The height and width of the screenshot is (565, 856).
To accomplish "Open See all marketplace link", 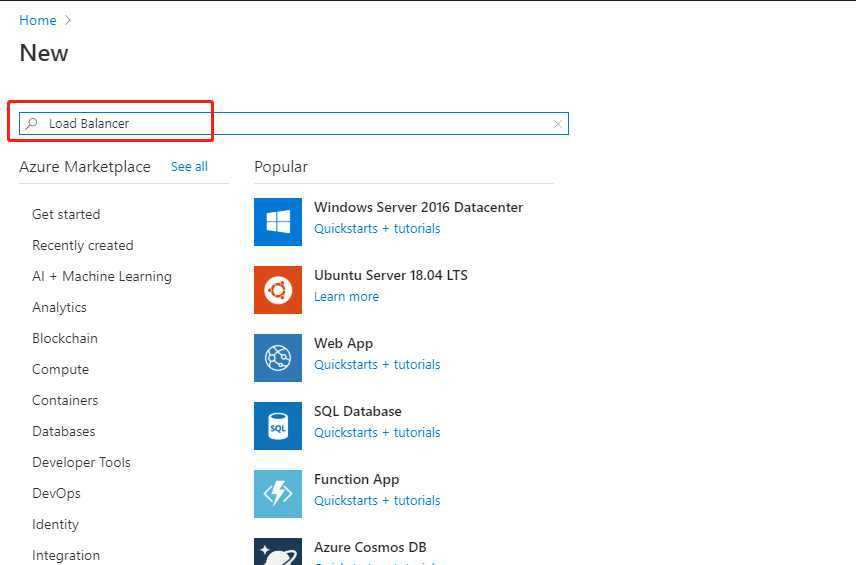I will (x=189, y=166).
